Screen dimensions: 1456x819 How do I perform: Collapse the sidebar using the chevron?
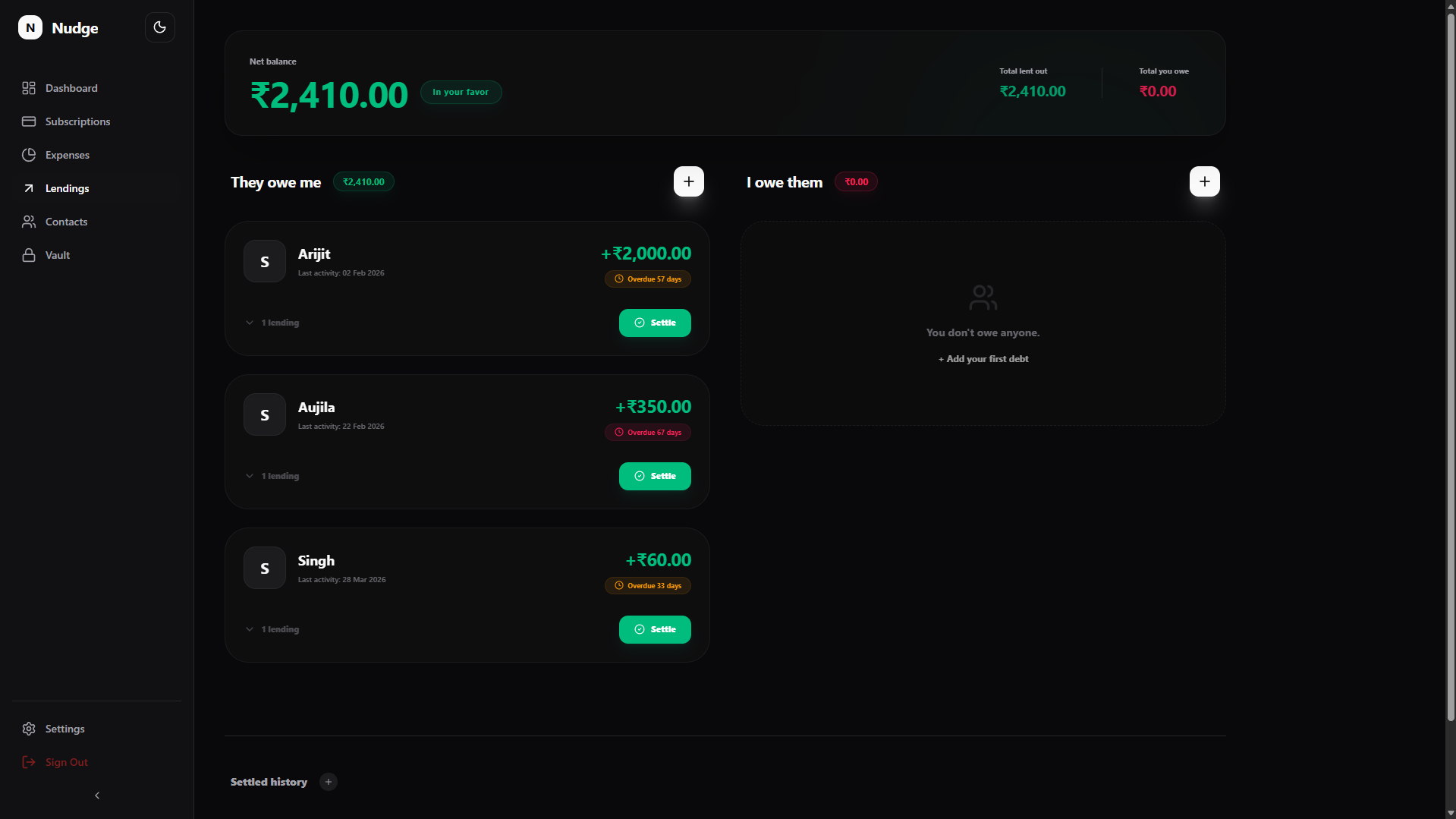point(96,795)
